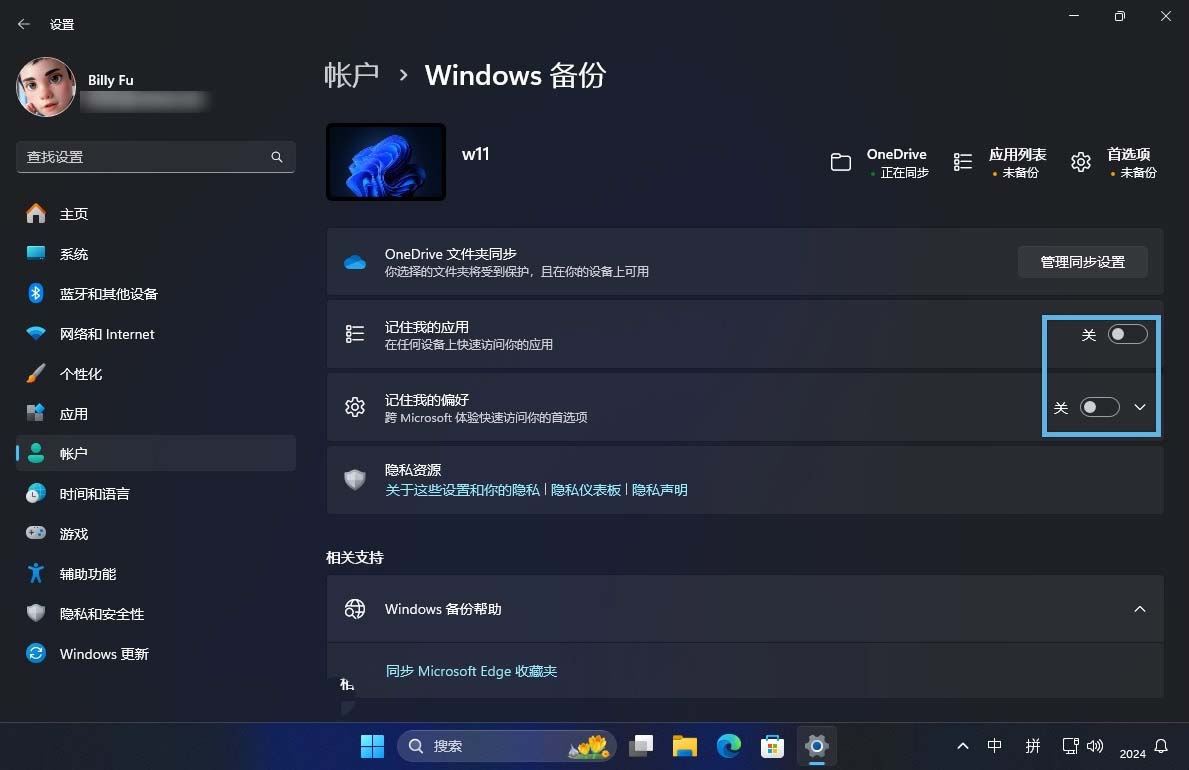Click the w11 desktop wallpaper thumbnail
Viewport: 1189px width, 770px height.
point(385,161)
